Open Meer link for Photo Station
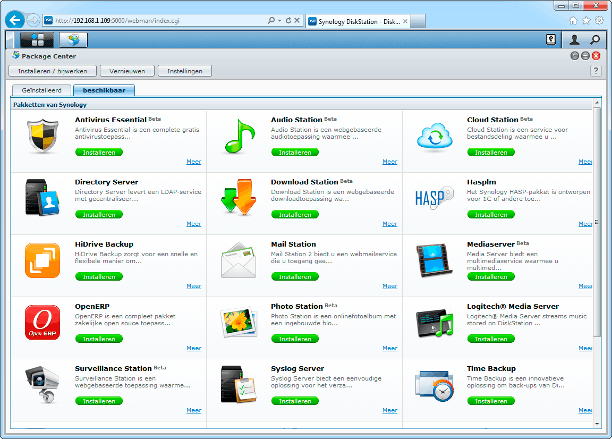This screenshot has width=612, height=439. tap(390, 348)
